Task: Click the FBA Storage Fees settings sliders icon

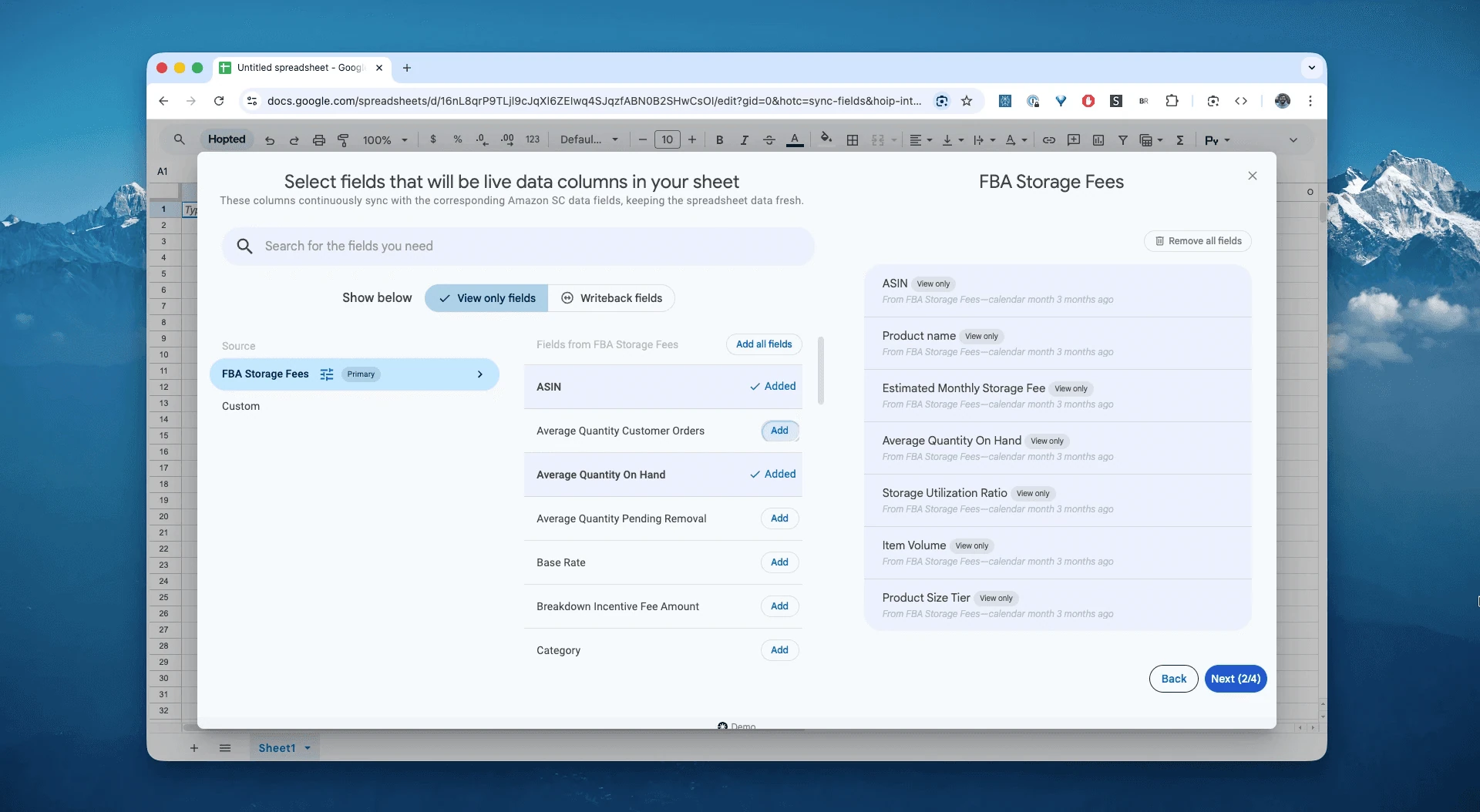Action: 327,374
